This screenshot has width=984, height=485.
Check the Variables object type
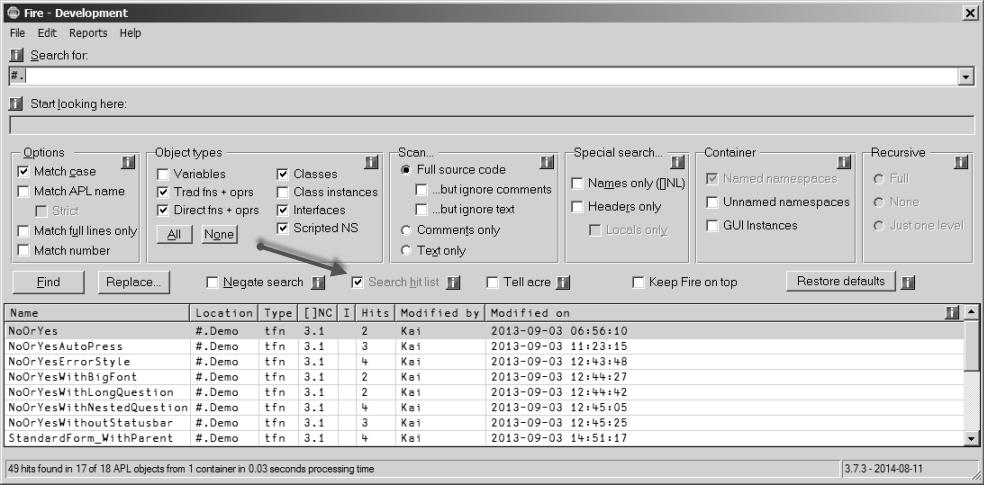163,174
